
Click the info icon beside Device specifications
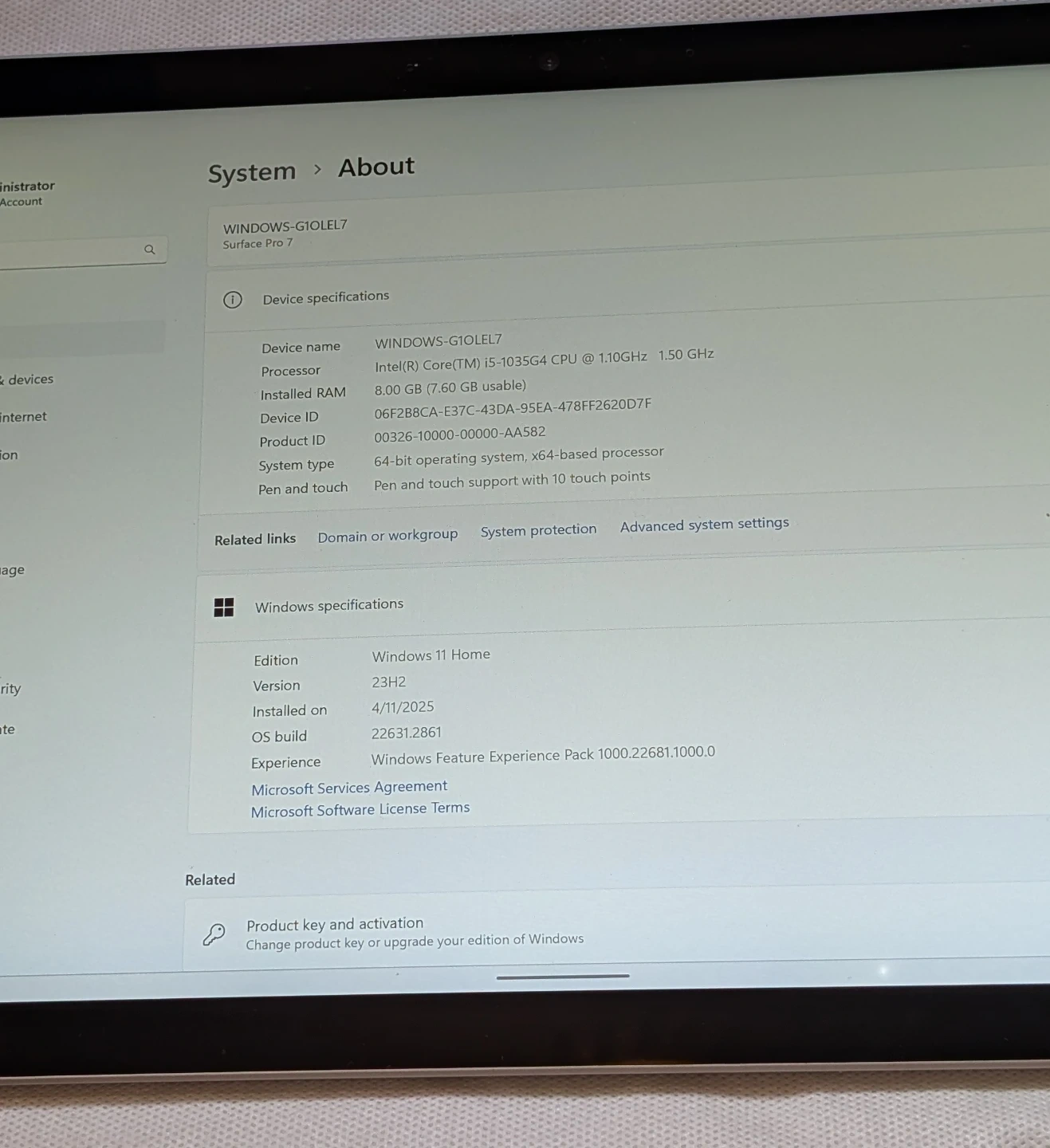(x=232, y=300)
